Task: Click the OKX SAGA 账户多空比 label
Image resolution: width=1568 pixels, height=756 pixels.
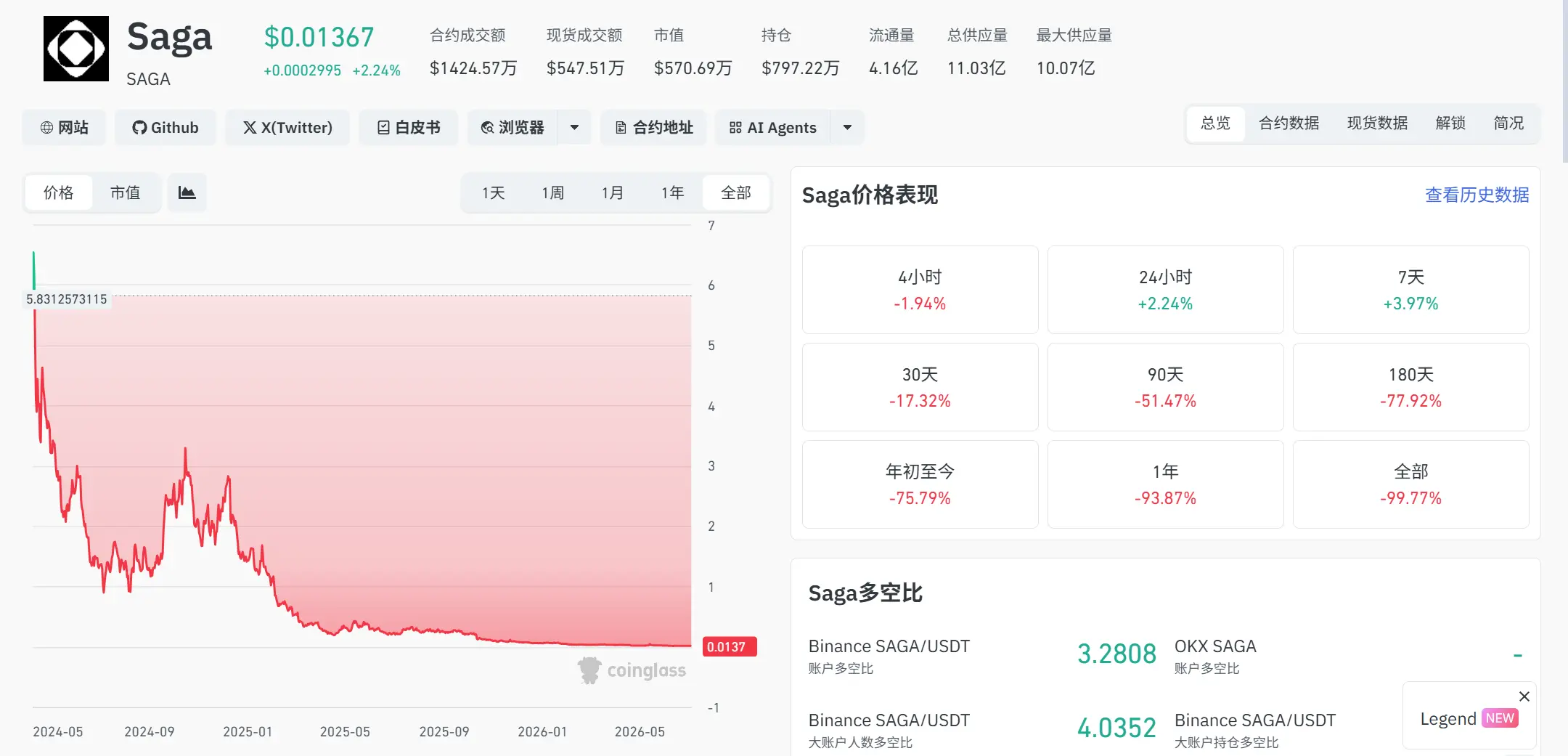Action: (1215, 656)
